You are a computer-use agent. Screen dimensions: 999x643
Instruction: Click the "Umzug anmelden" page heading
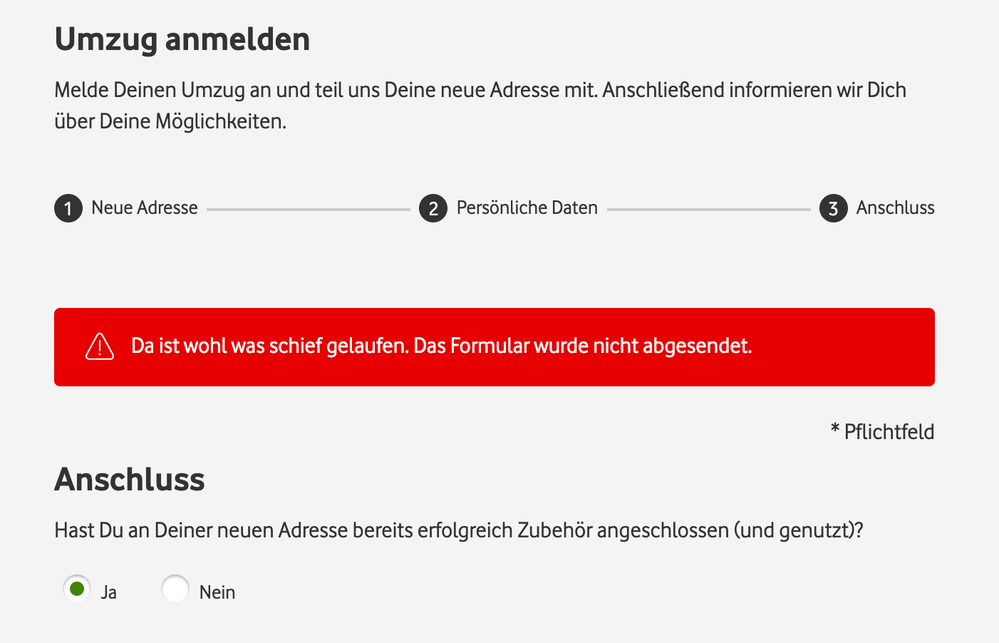click(x=182, y=40)
